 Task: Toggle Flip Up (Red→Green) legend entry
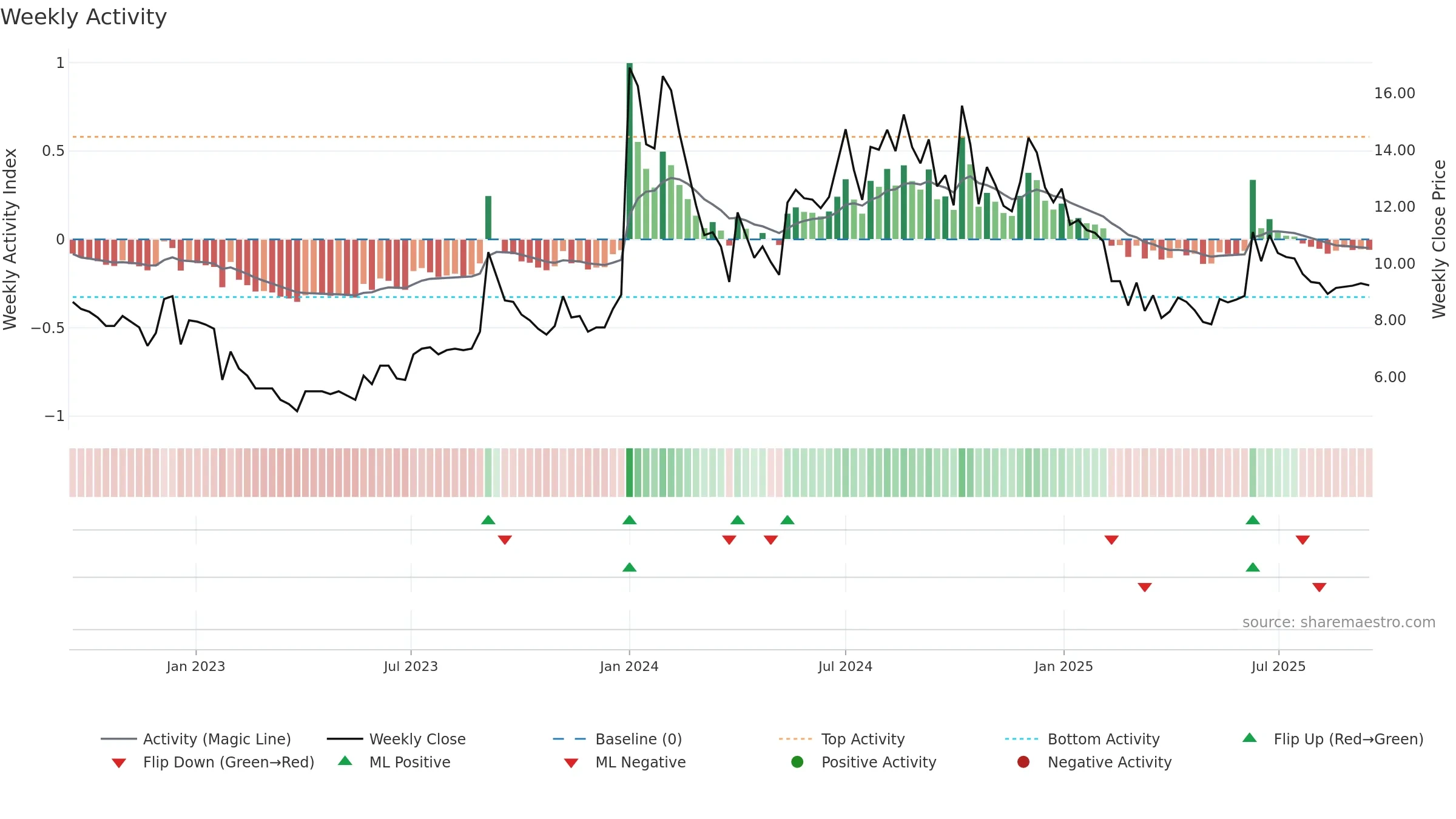pos(1332,739)
